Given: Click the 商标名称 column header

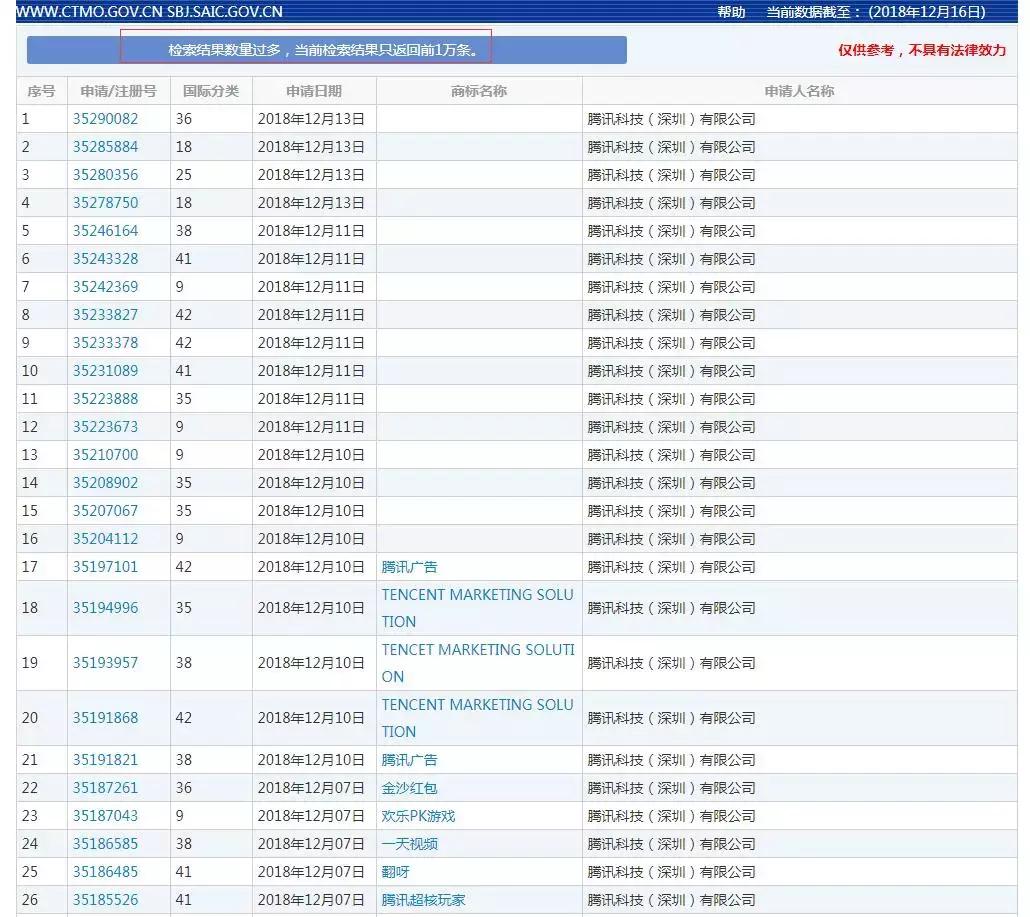Looking at the screenshot, I should point(479,91).
